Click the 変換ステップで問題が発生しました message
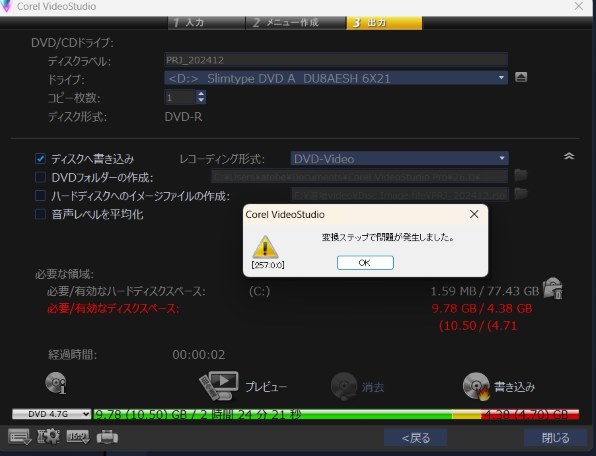 388,238
